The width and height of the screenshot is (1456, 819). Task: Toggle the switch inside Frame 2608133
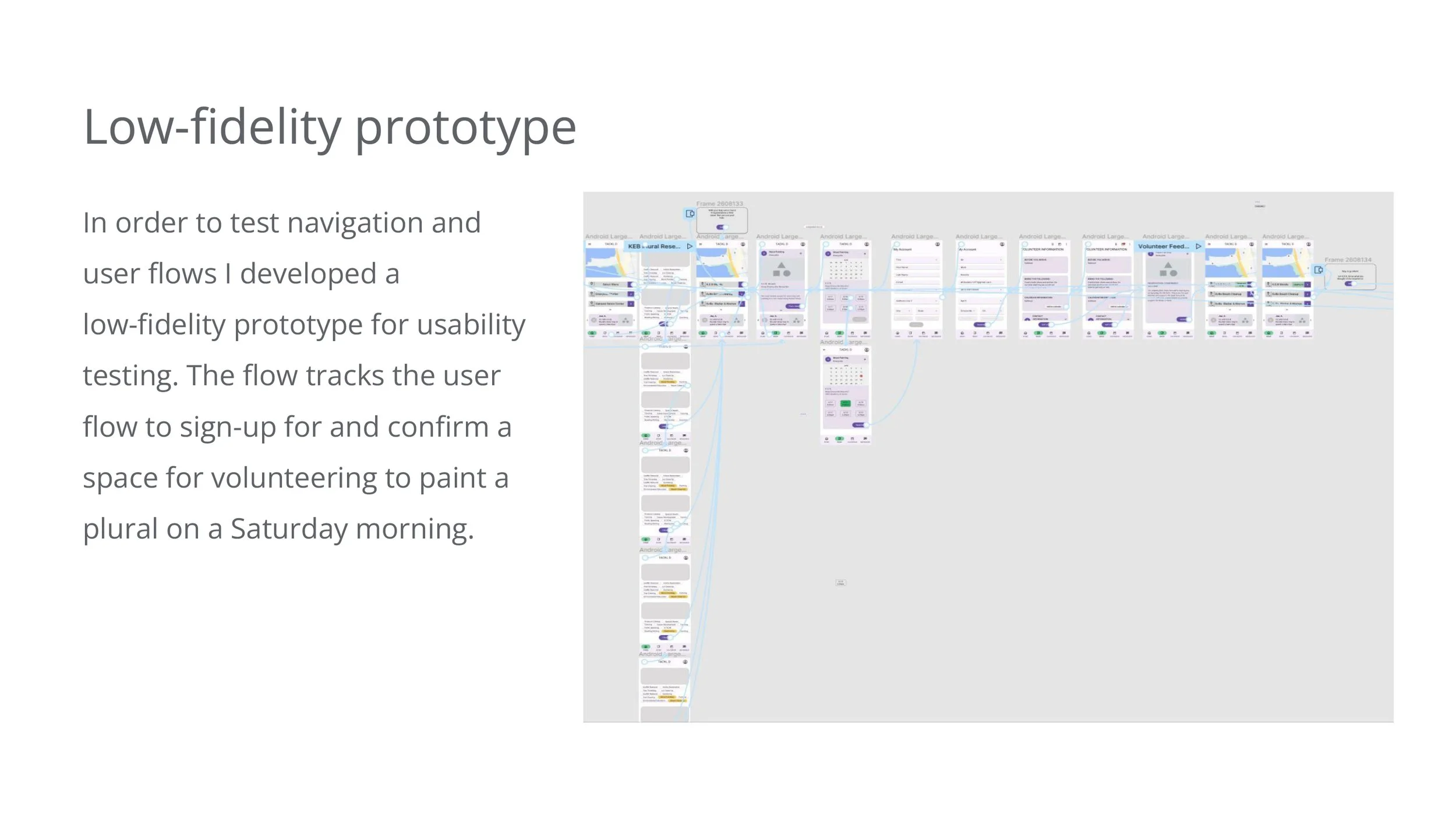coord(722,227)
